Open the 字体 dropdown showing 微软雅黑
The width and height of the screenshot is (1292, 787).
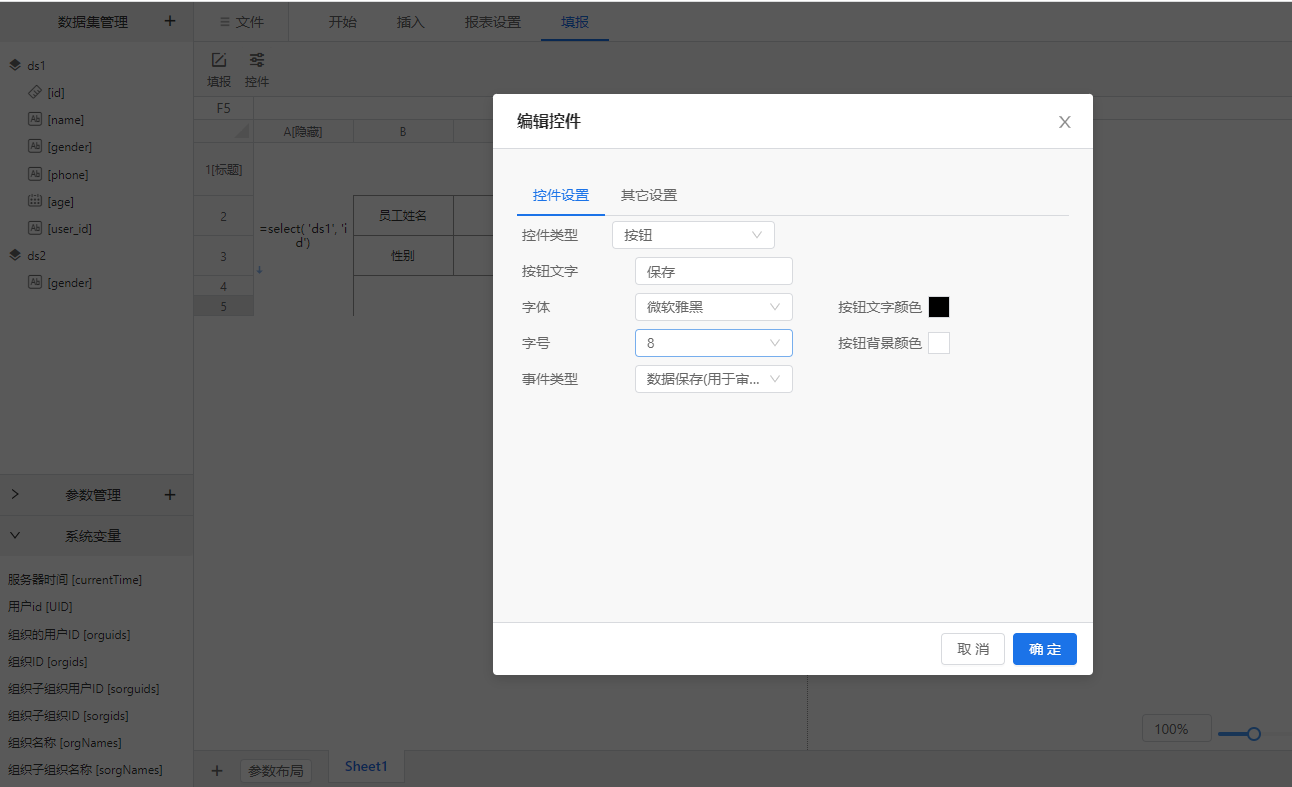[x=714, y=307]
